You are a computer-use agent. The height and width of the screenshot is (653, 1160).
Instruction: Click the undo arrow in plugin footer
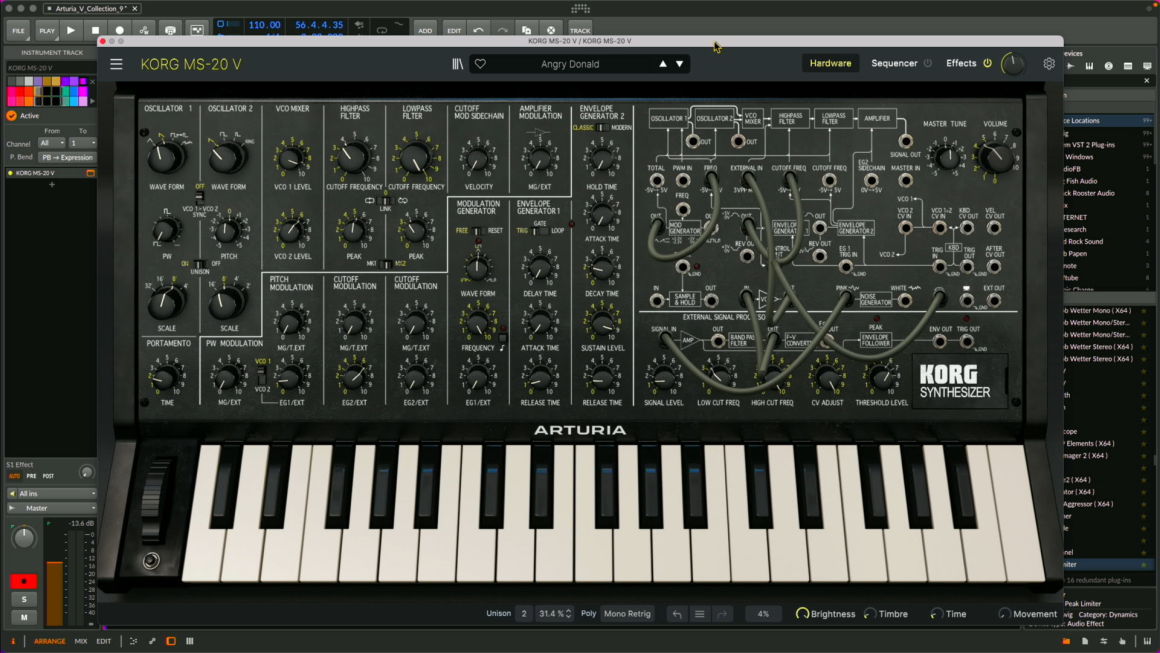tap(677, 614)
